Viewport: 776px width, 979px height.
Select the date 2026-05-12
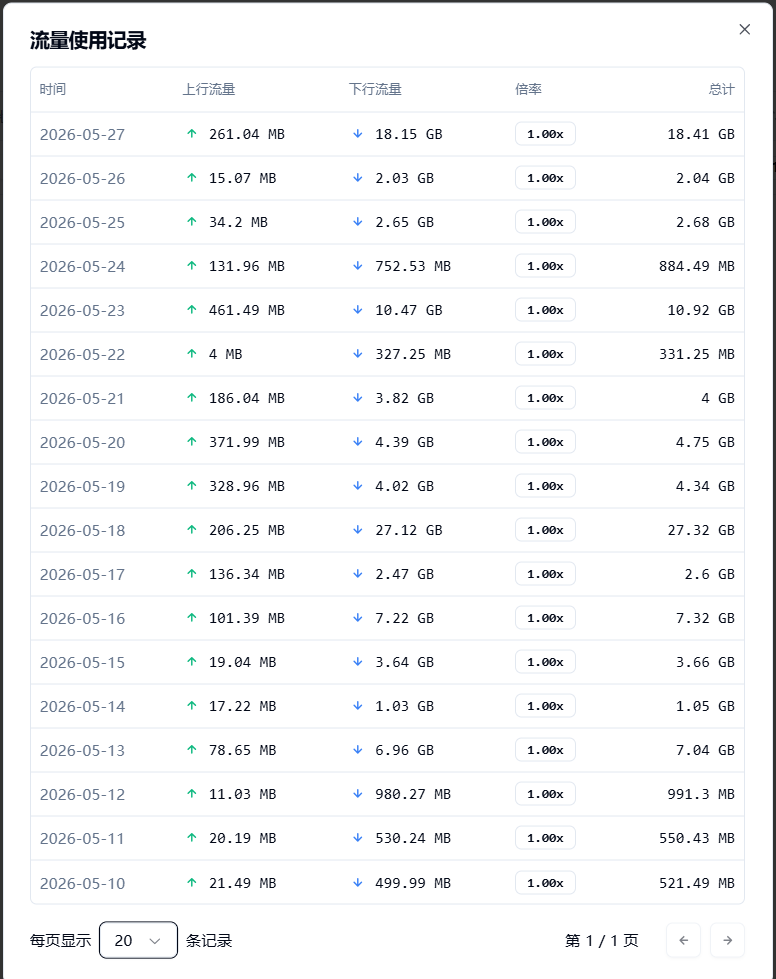point(82,795)
